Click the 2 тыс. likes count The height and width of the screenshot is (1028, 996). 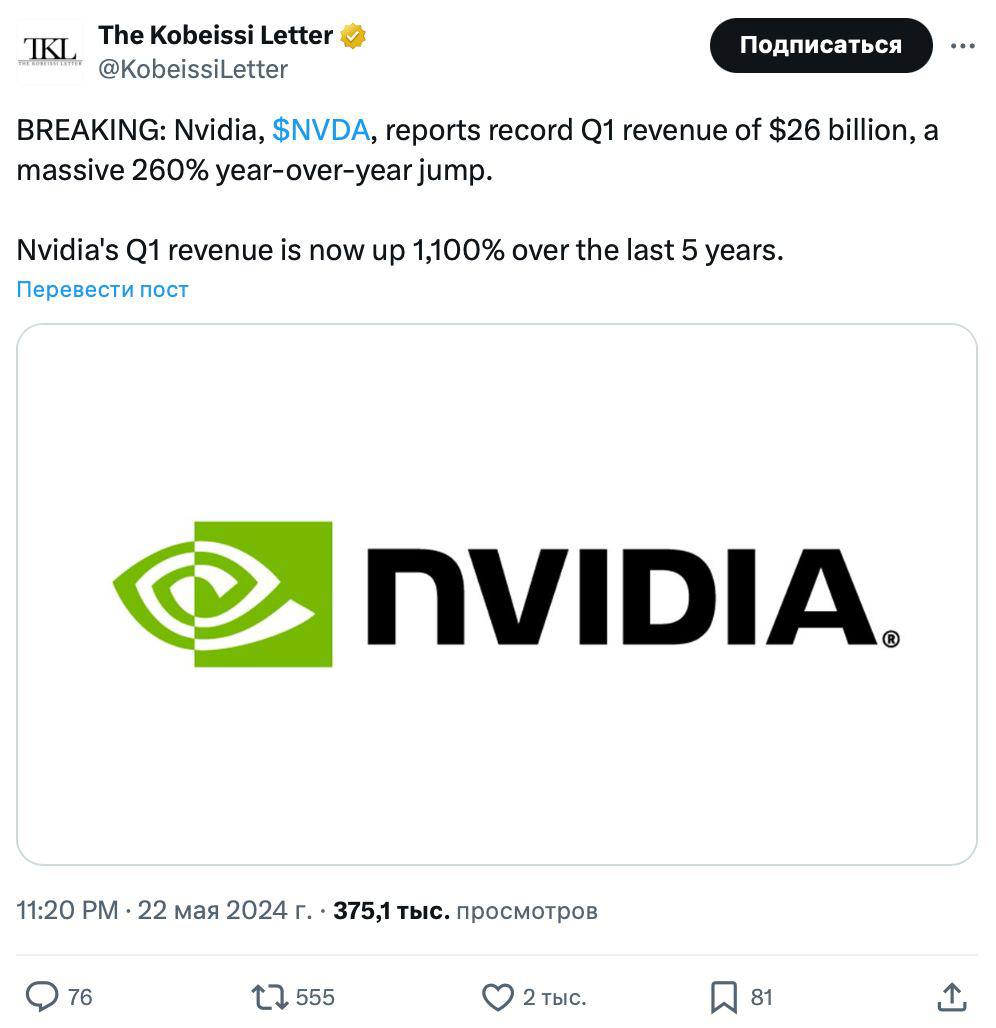[554, 997]
